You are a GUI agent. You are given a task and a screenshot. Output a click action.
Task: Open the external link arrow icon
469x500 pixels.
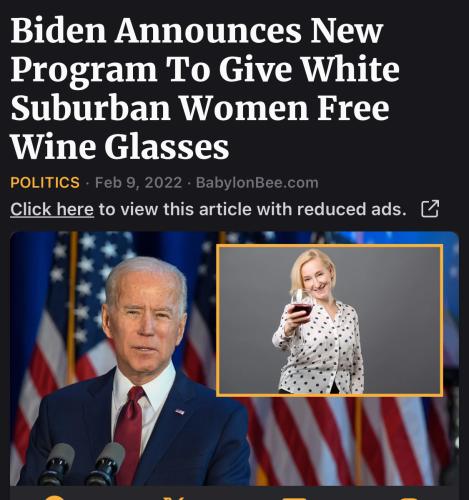430,209
